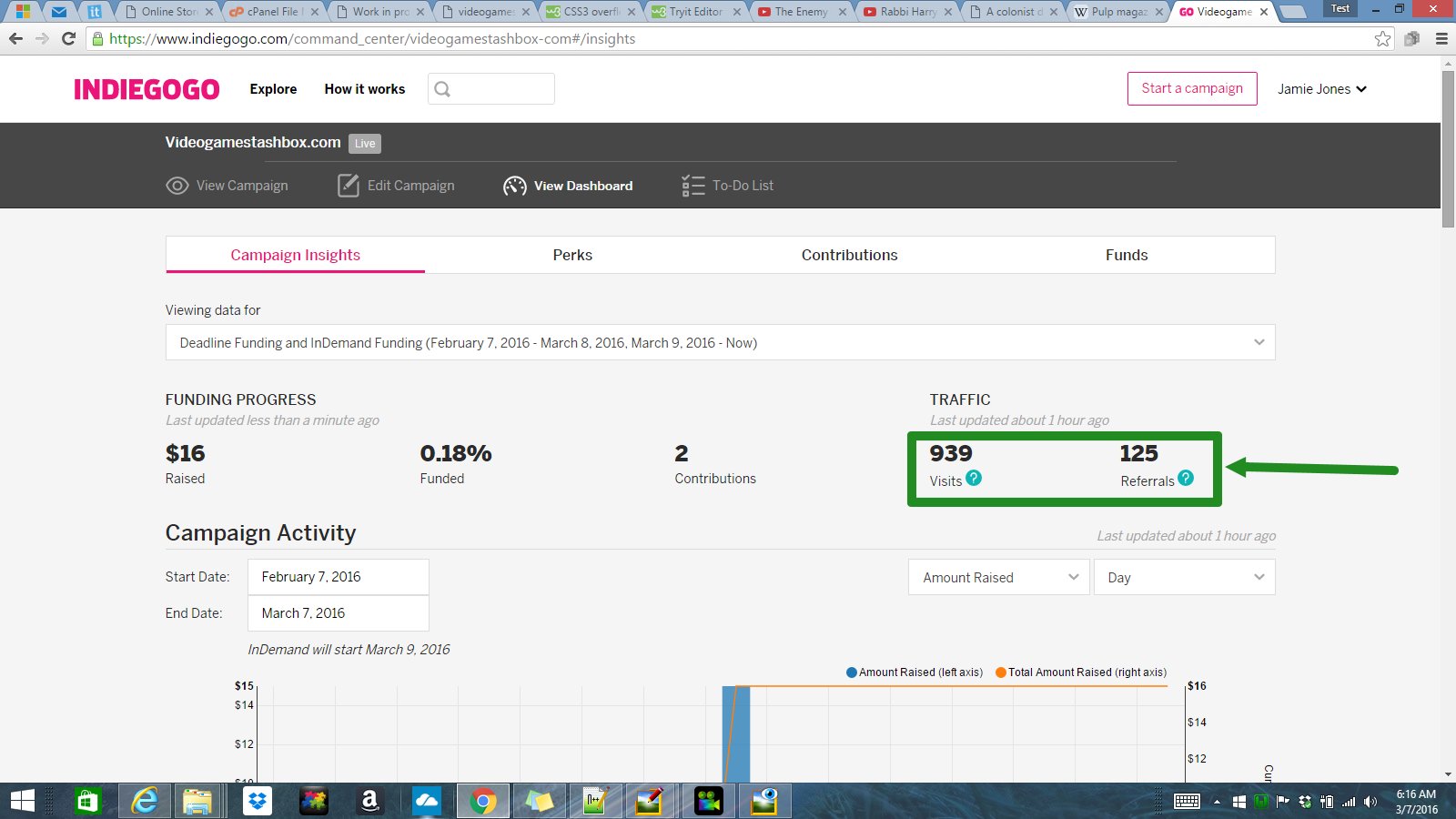Viewport: 1456px width, 819px height.
Task: Click the volume speaker tray icon
Action: pos(1370,802)
